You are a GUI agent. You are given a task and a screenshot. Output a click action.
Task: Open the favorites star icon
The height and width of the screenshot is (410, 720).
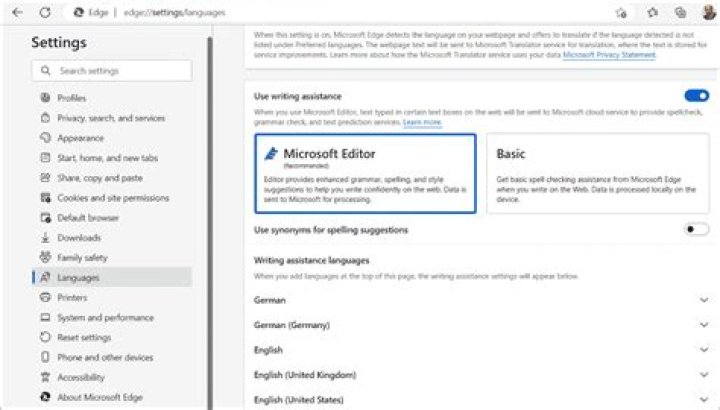tap(652, 12)
